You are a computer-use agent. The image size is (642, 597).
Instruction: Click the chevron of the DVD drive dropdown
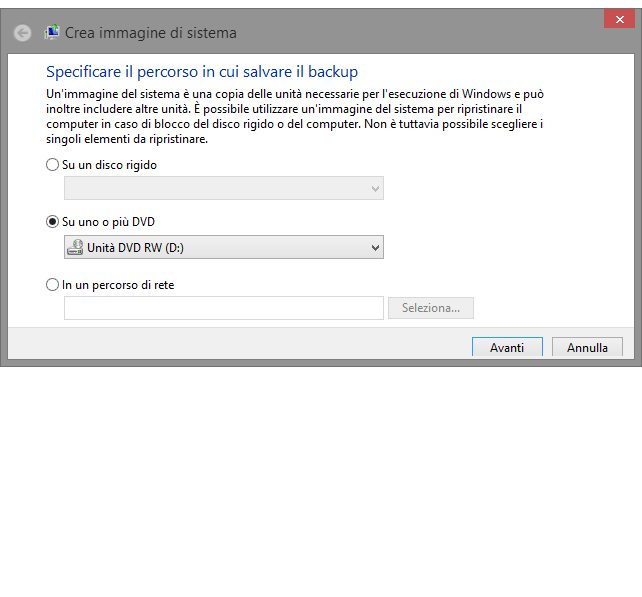(375, 247)
